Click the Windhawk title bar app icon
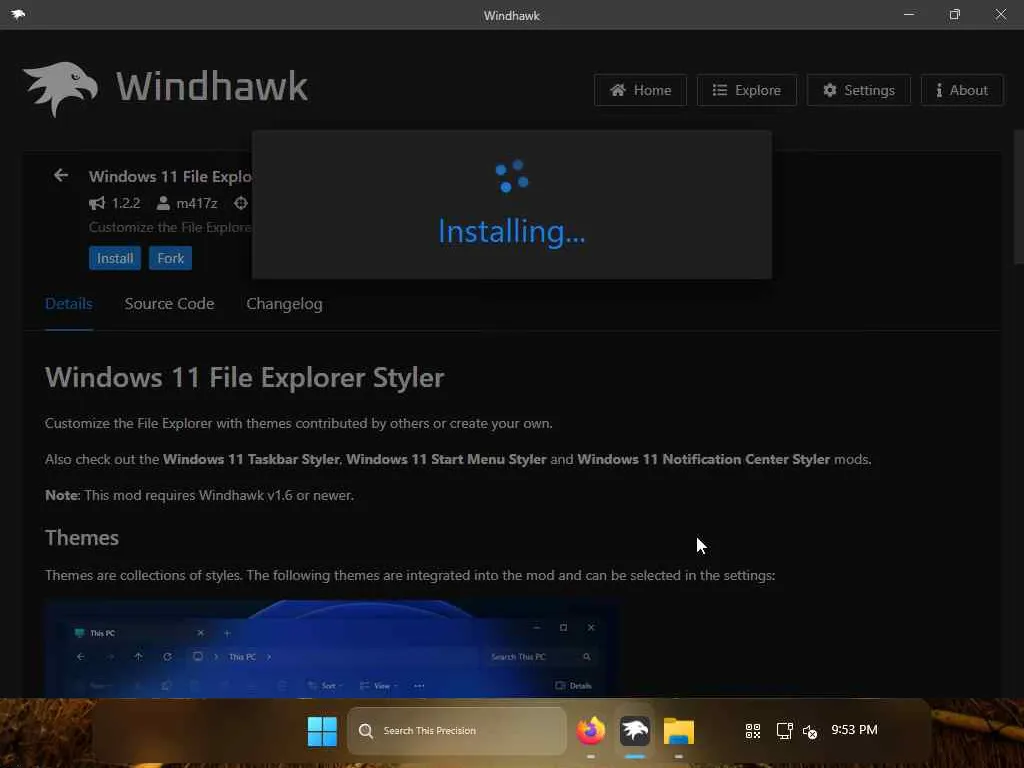 [18, 14]
